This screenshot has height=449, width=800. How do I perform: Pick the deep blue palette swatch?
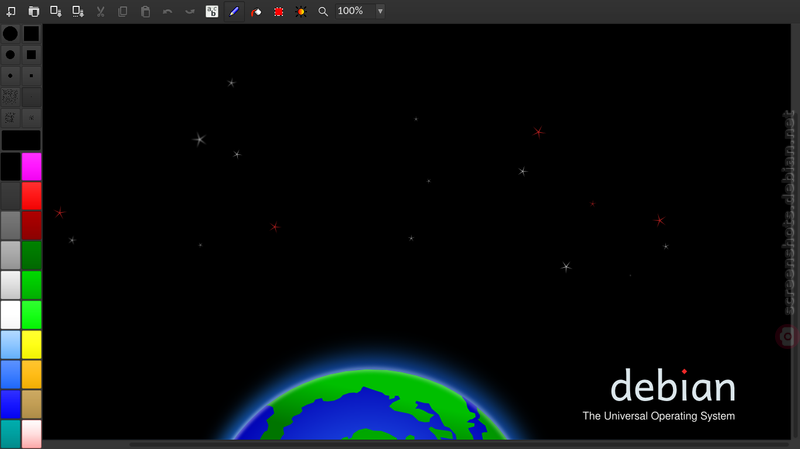coord(10,404)
